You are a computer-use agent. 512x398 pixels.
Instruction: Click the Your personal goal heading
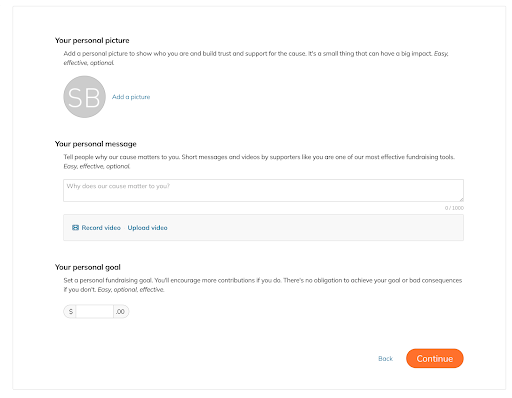tap(88, 267)
